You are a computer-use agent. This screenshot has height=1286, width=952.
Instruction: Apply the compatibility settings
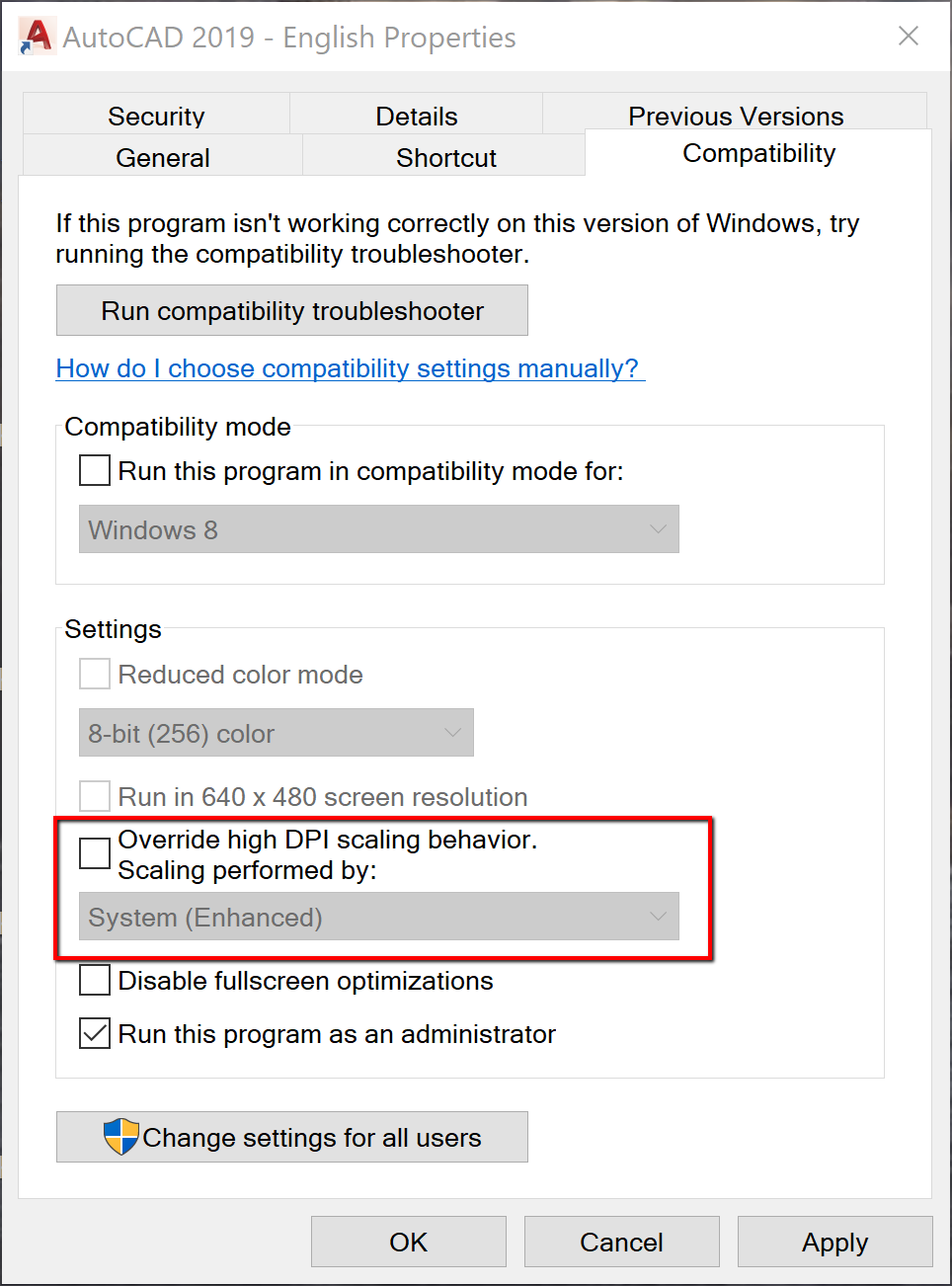click(x=834, y=1242)
